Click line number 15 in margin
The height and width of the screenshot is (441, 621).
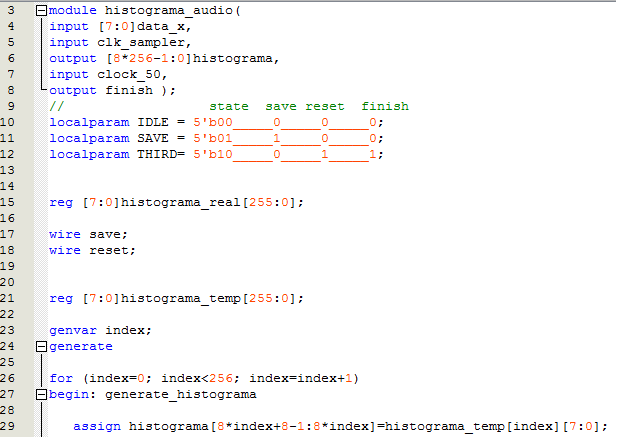coord(7,202)
